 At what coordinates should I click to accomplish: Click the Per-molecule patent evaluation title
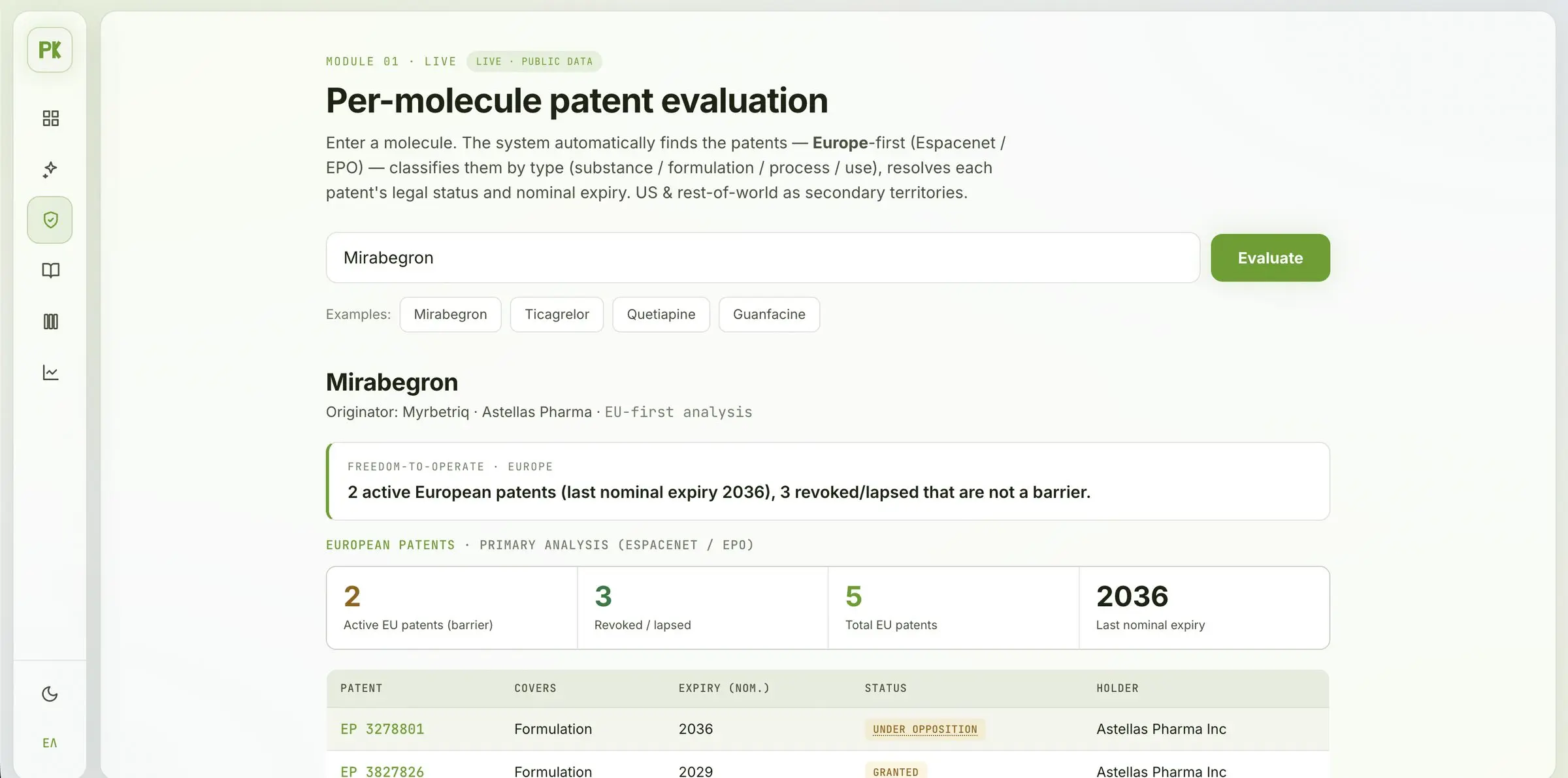pyautogui.click(x=577, y=101)
